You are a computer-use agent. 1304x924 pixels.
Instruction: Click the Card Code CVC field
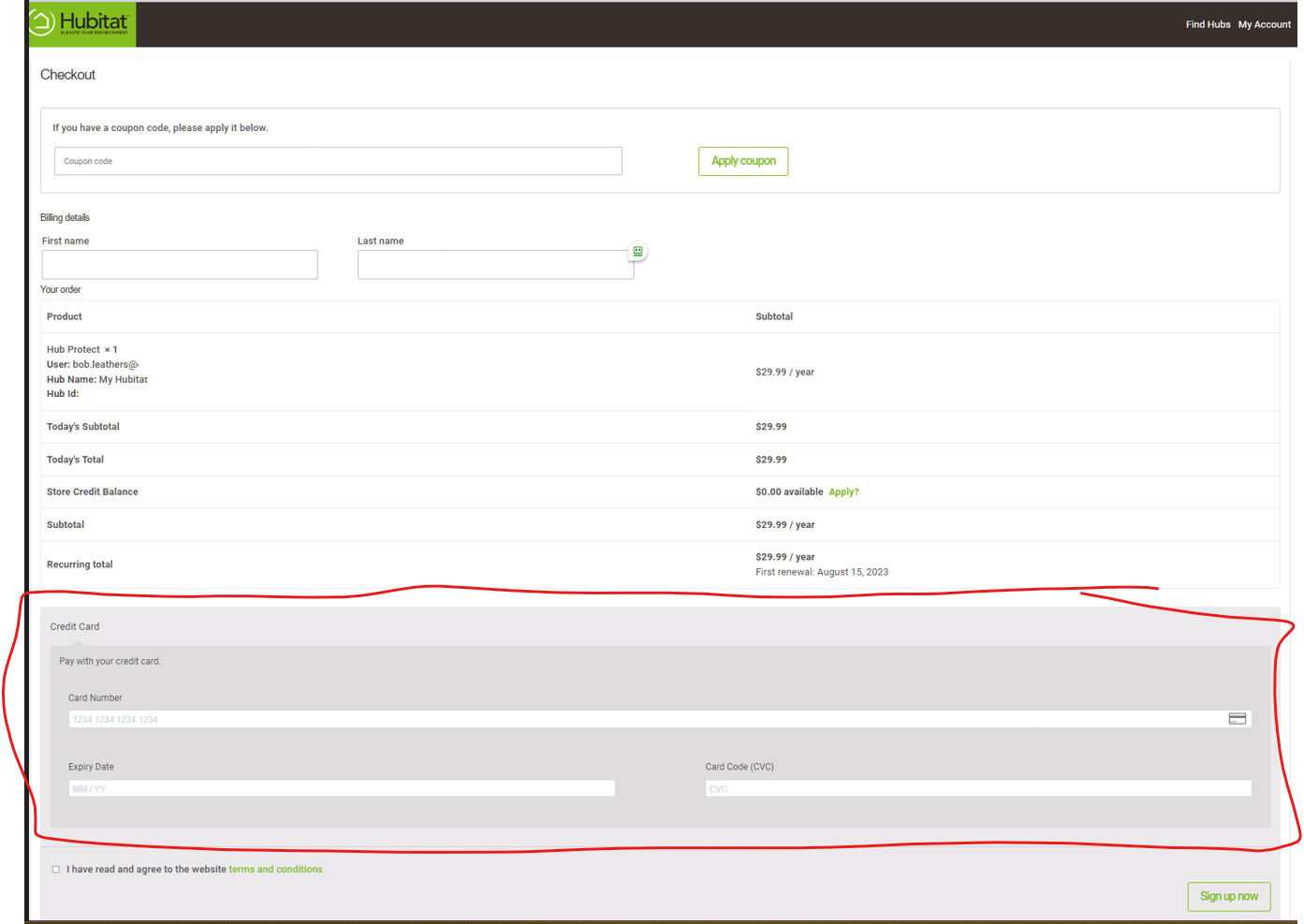tap(978, 788)
